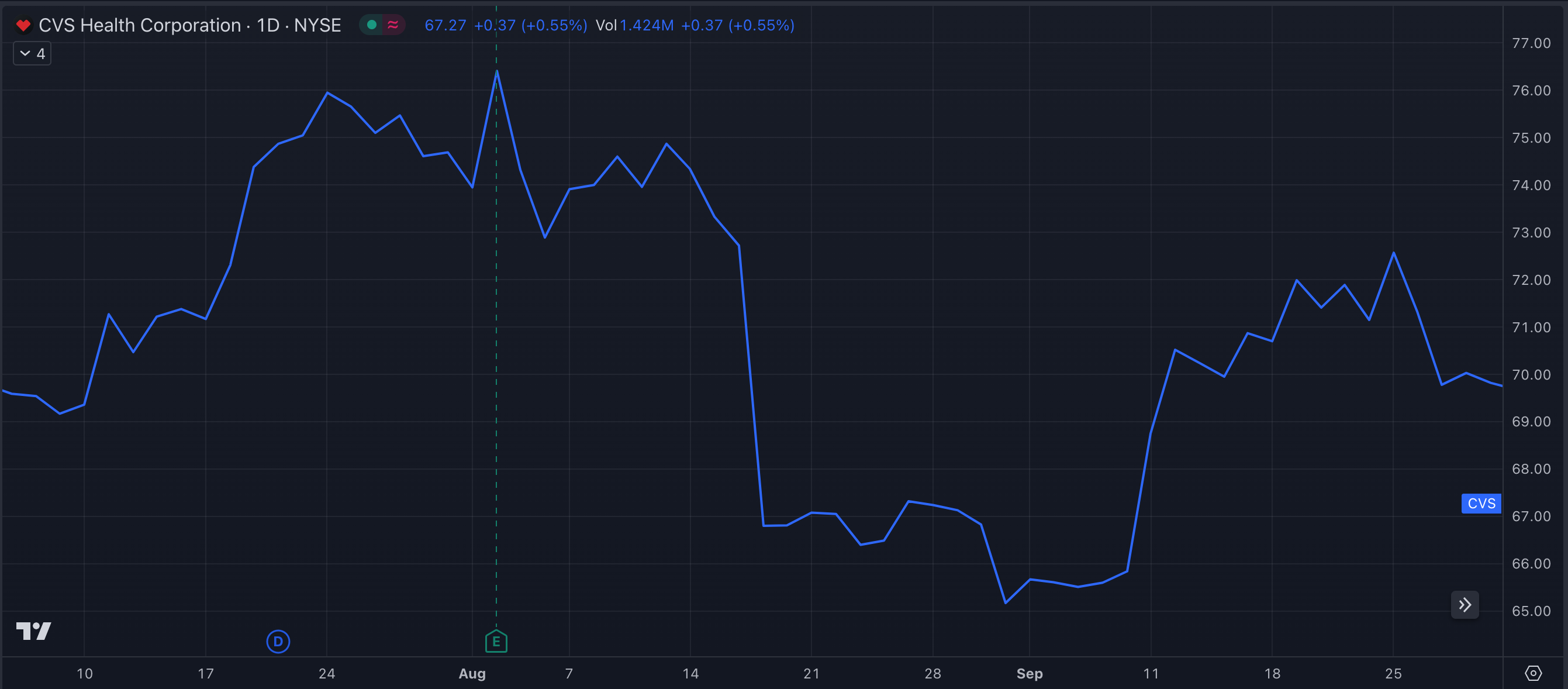Viewport: 1568px width, 689px height.
Task: Collapse the indicators list with the 4 chevron
Action: 32,53
